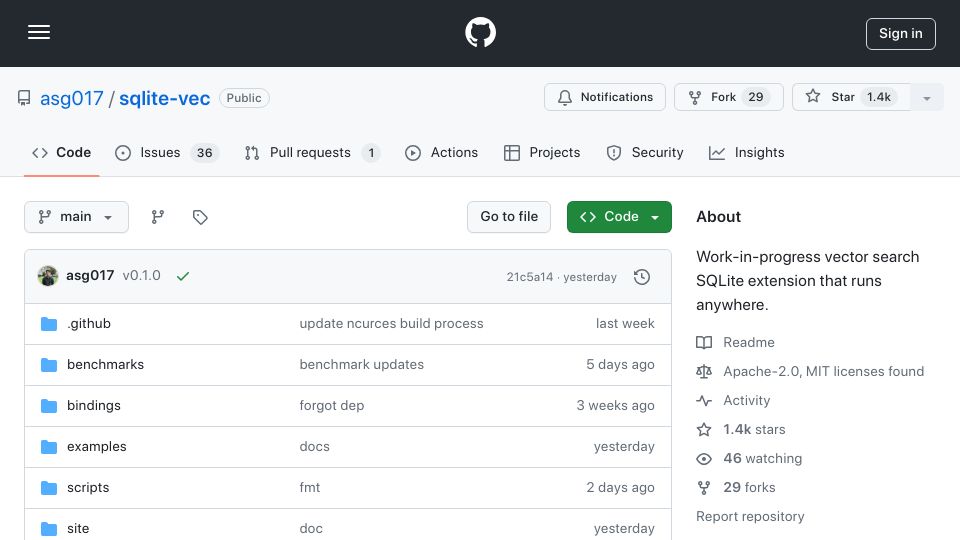
Task: View tags via the tag icon
Action: pyautogui.click(x=200, y=217)
